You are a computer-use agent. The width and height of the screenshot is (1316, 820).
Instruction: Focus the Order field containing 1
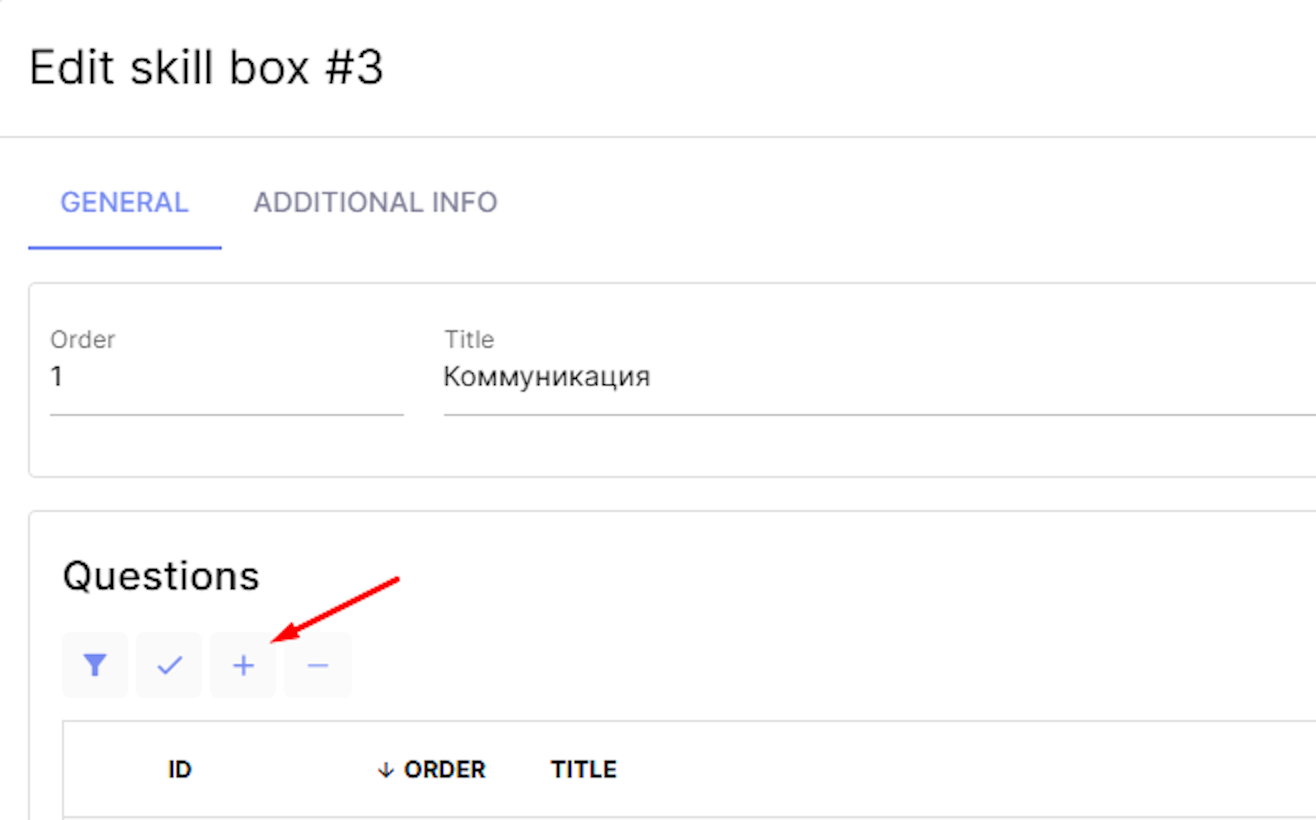[226, 377]
